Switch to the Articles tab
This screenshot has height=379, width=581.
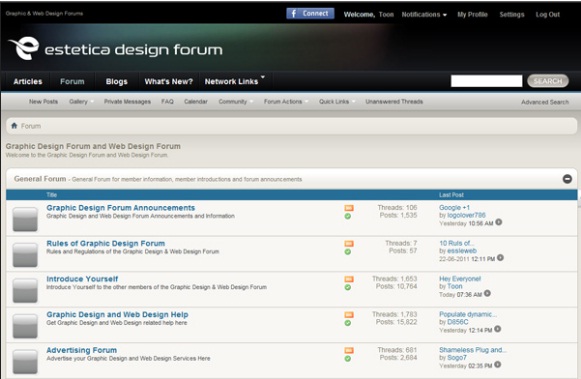click(x=28, y=81)
